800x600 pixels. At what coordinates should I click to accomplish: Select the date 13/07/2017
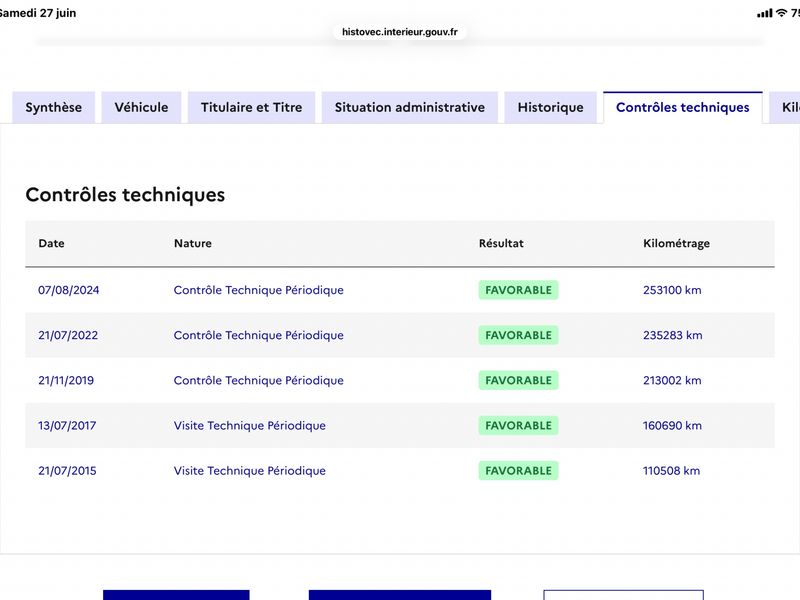click(67, 426)
